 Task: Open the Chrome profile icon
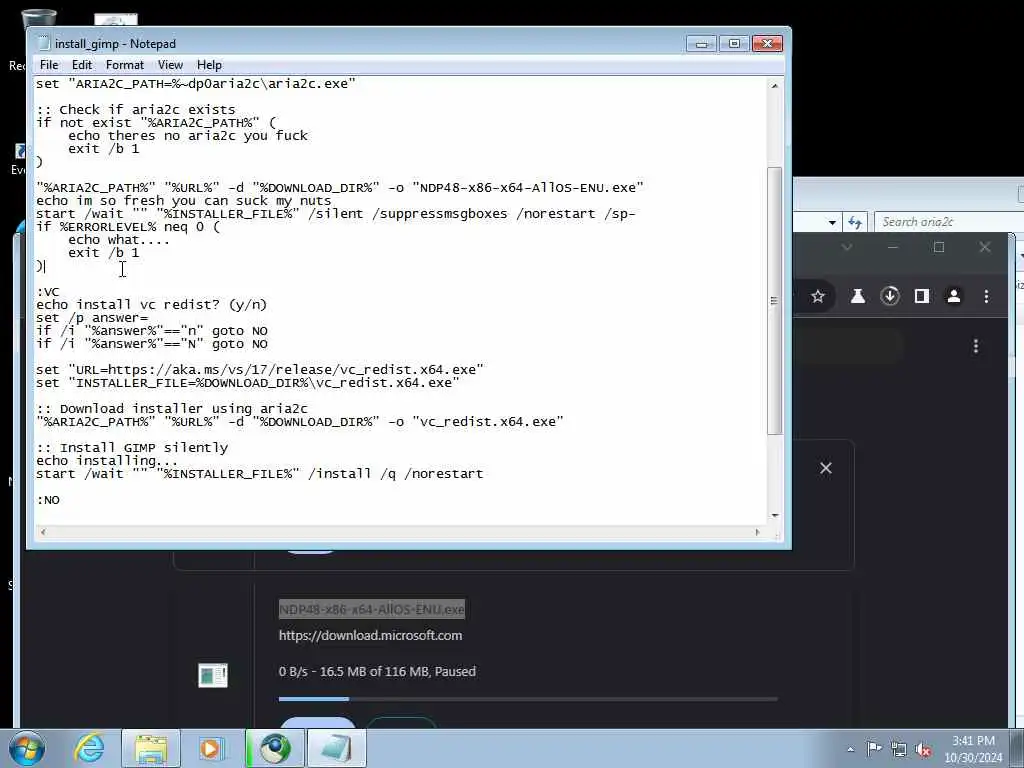tap(953, 296)
